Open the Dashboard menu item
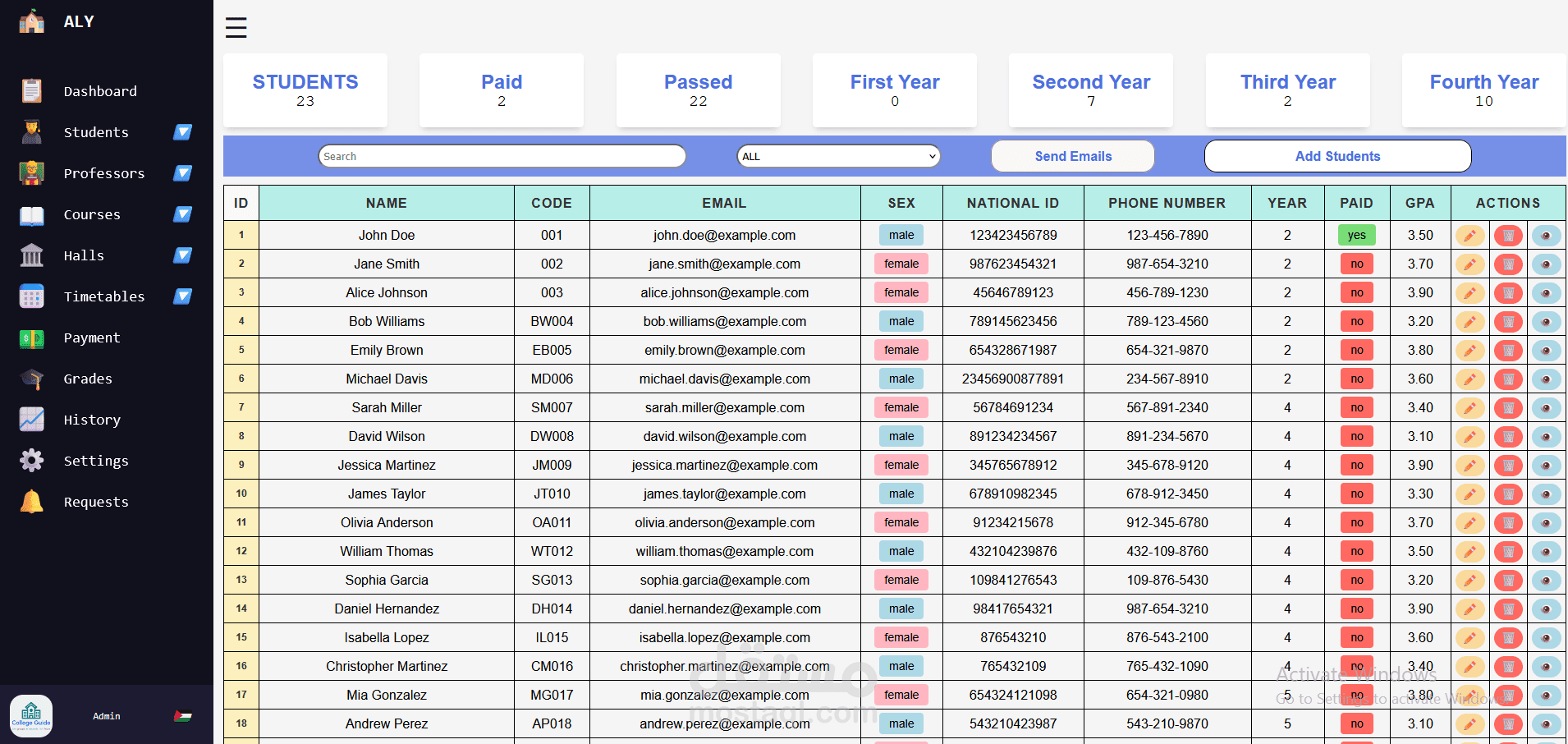The width and height of the screenshot is (1568, 744). pos(100,91)
